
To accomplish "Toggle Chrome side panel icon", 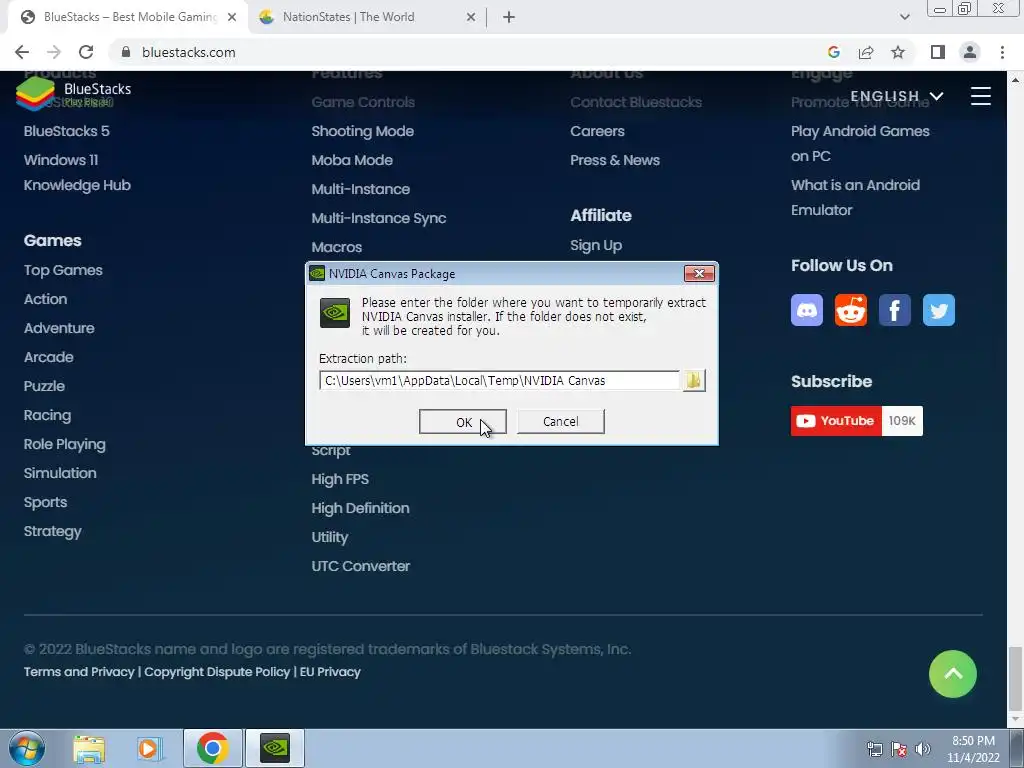I will click(938, 52).
